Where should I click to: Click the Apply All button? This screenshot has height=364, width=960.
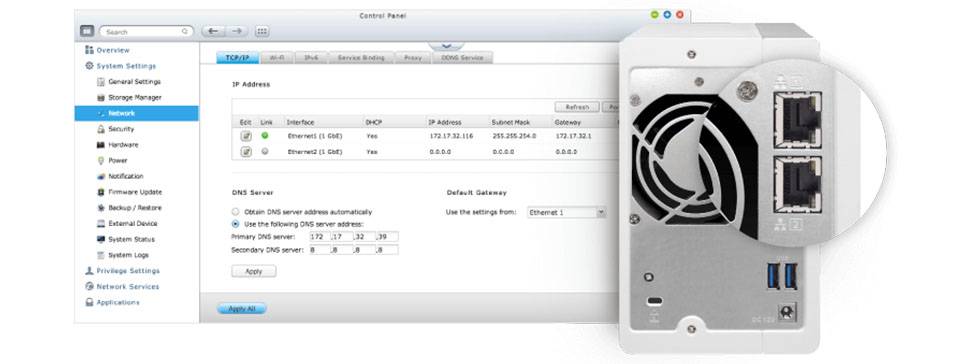(242, 309)
